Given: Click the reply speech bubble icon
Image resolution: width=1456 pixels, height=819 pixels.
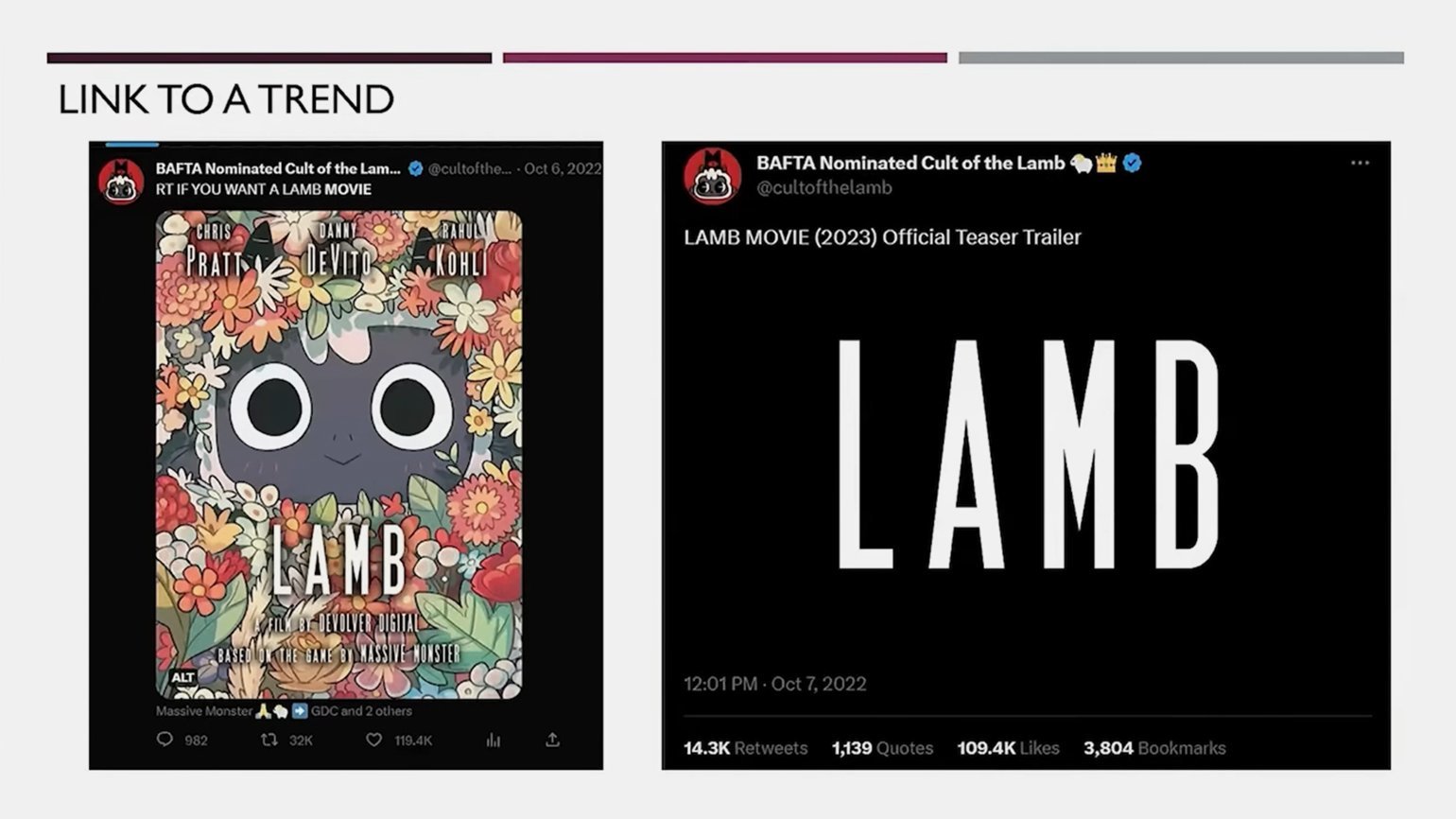Looking at the screenshot, I should [x=165, y=740].
